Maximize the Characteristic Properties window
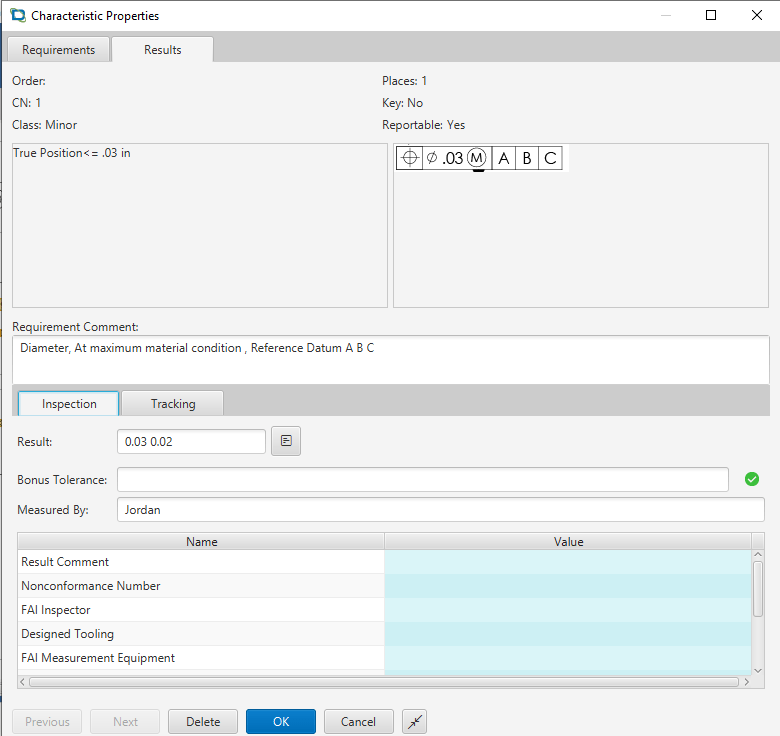This screenshot has width=780, height=736. (711, 16)
